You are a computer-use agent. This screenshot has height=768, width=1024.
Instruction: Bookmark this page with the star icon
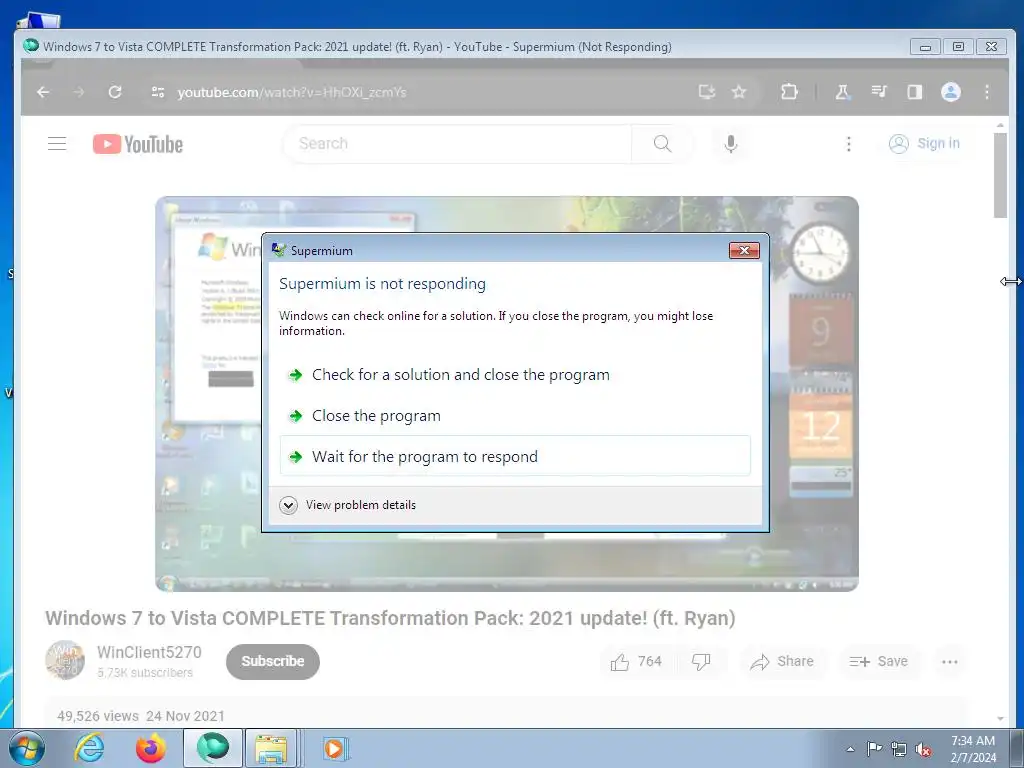point(739,92)
